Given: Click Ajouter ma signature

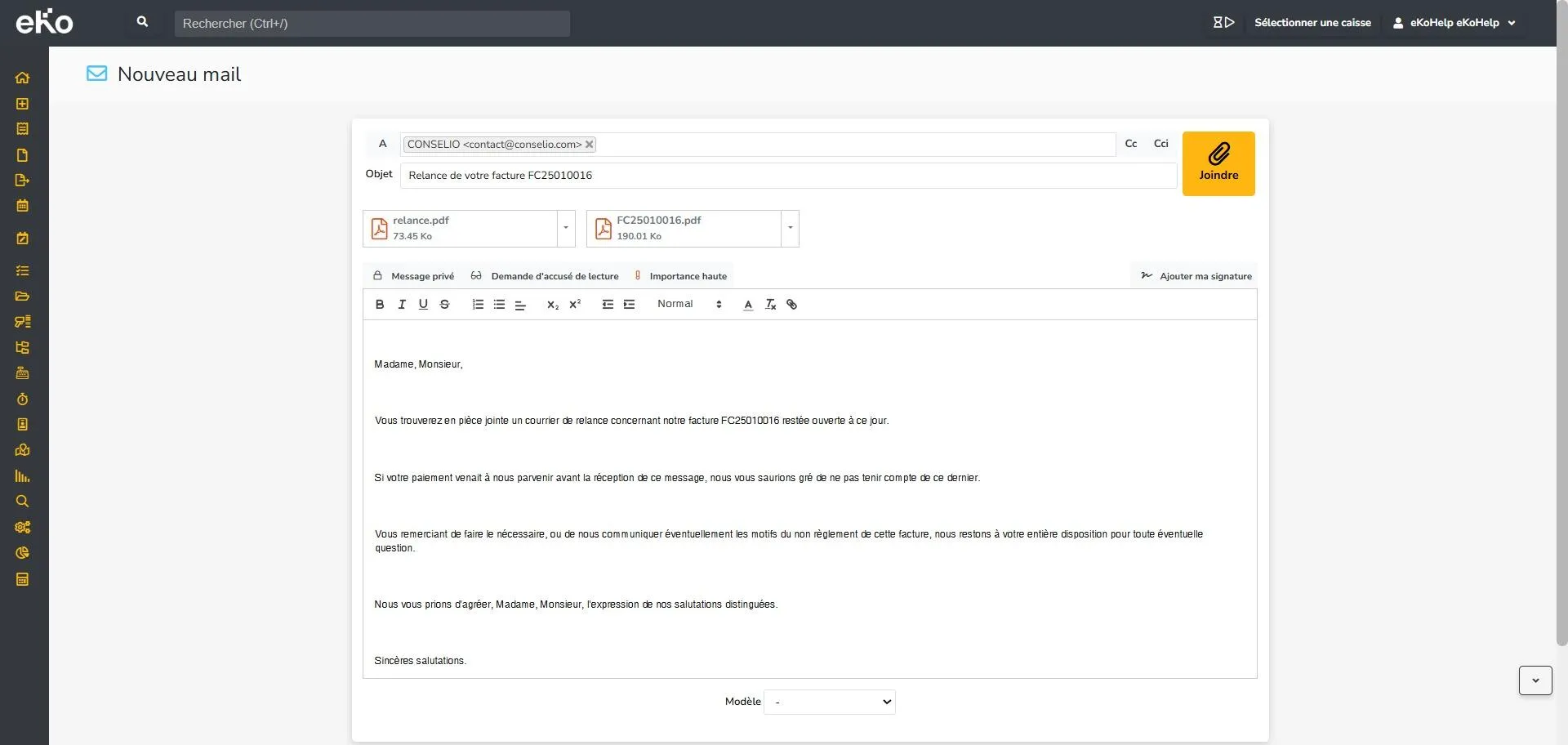Looking at the screenshot, I should 1196,276.
